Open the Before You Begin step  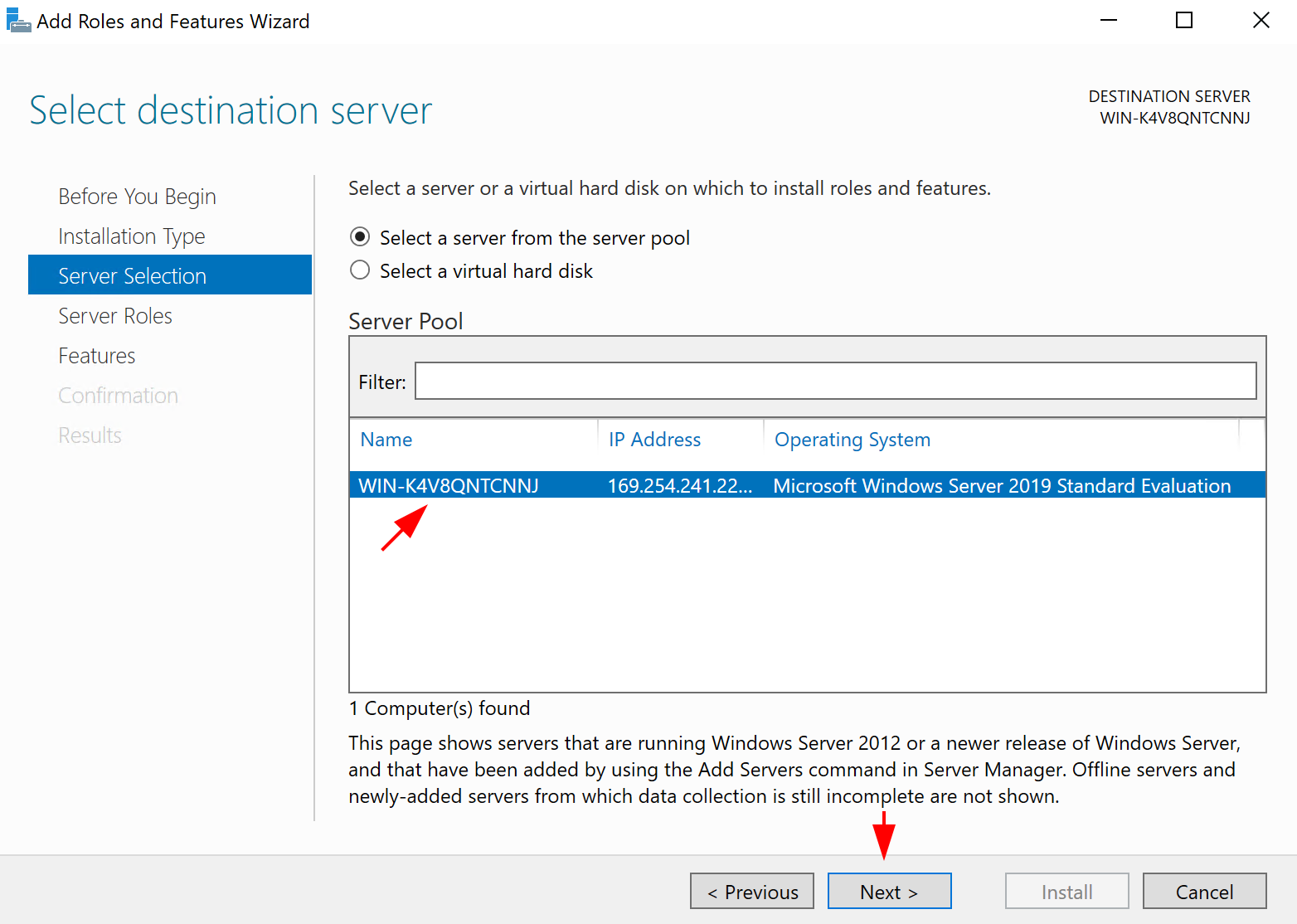(x=137, y=196)
